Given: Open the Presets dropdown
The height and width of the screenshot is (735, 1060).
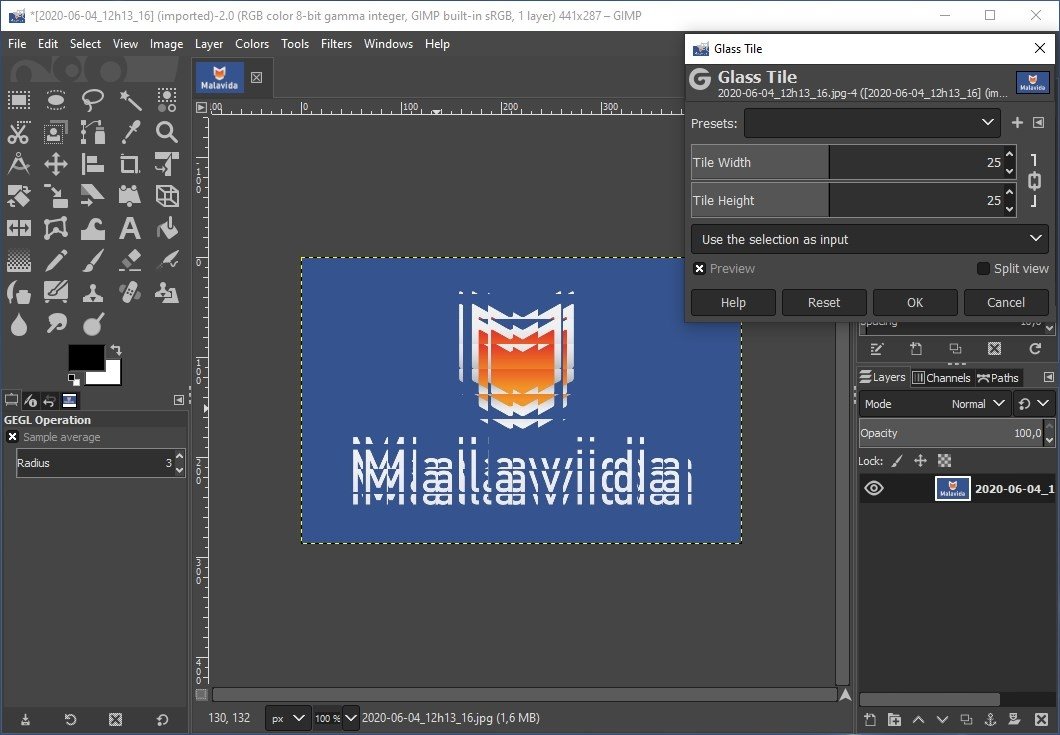Looking at the screenshot, I should point(871,123).
